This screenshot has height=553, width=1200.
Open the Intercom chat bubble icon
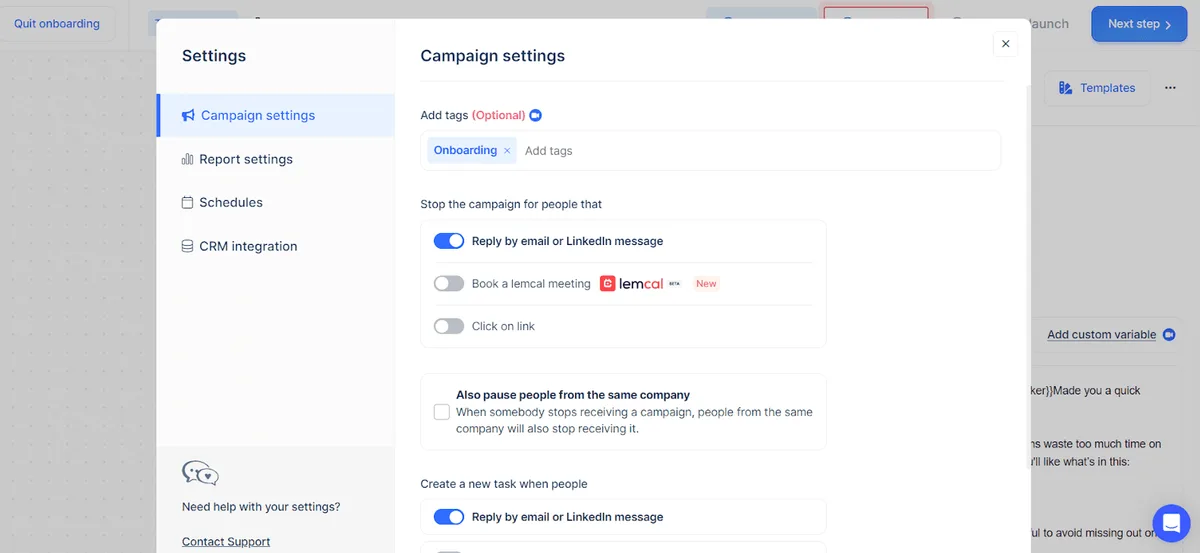tap(1171, 523)
